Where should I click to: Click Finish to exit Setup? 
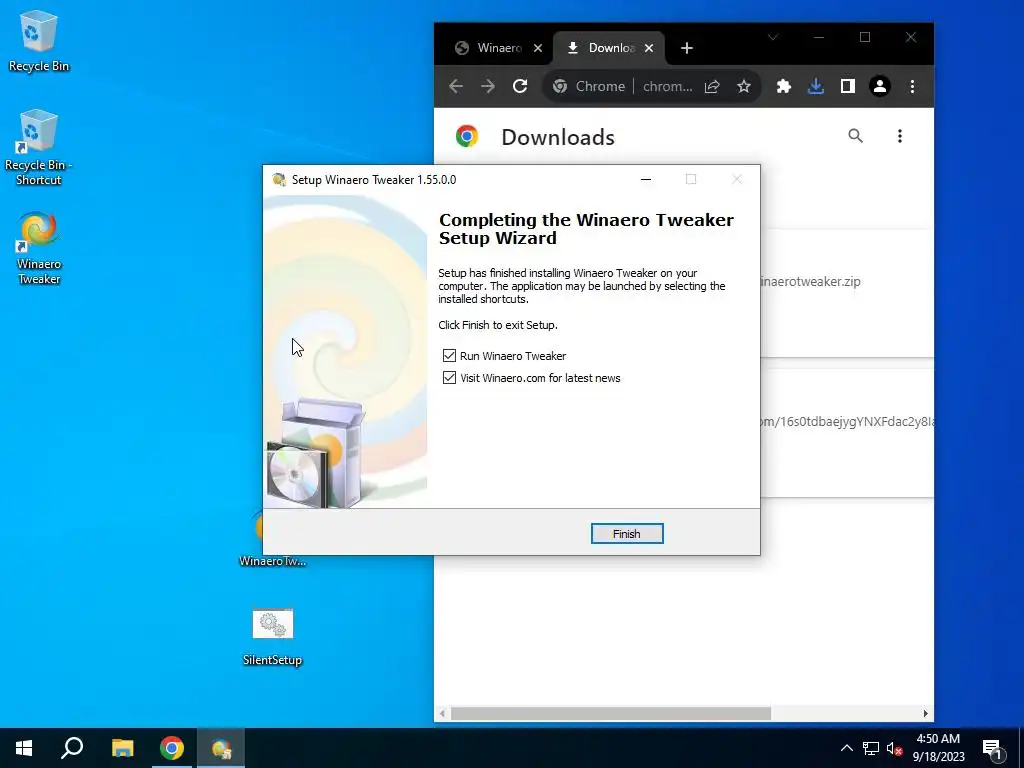coord(627,534)
